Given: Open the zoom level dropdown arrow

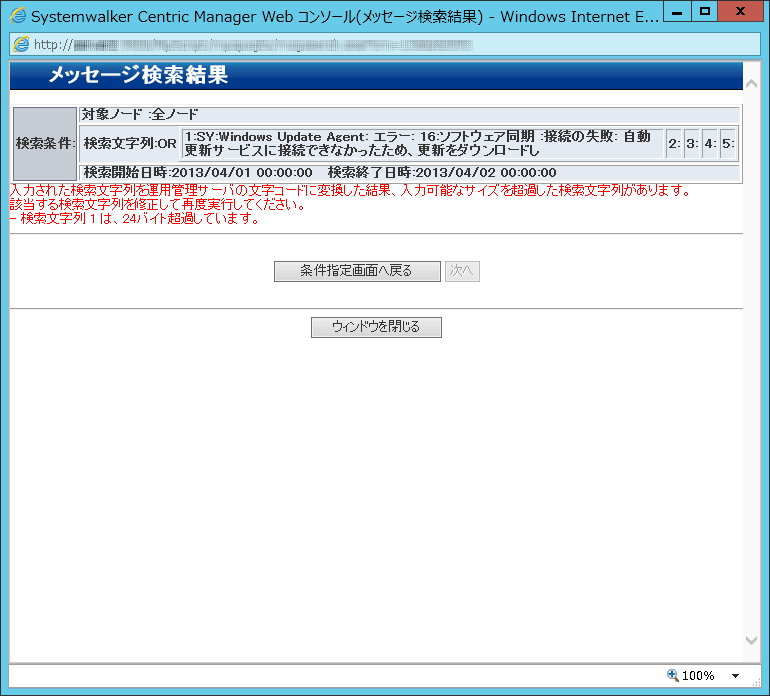Looking at the screenshot, I should (735, 676).
